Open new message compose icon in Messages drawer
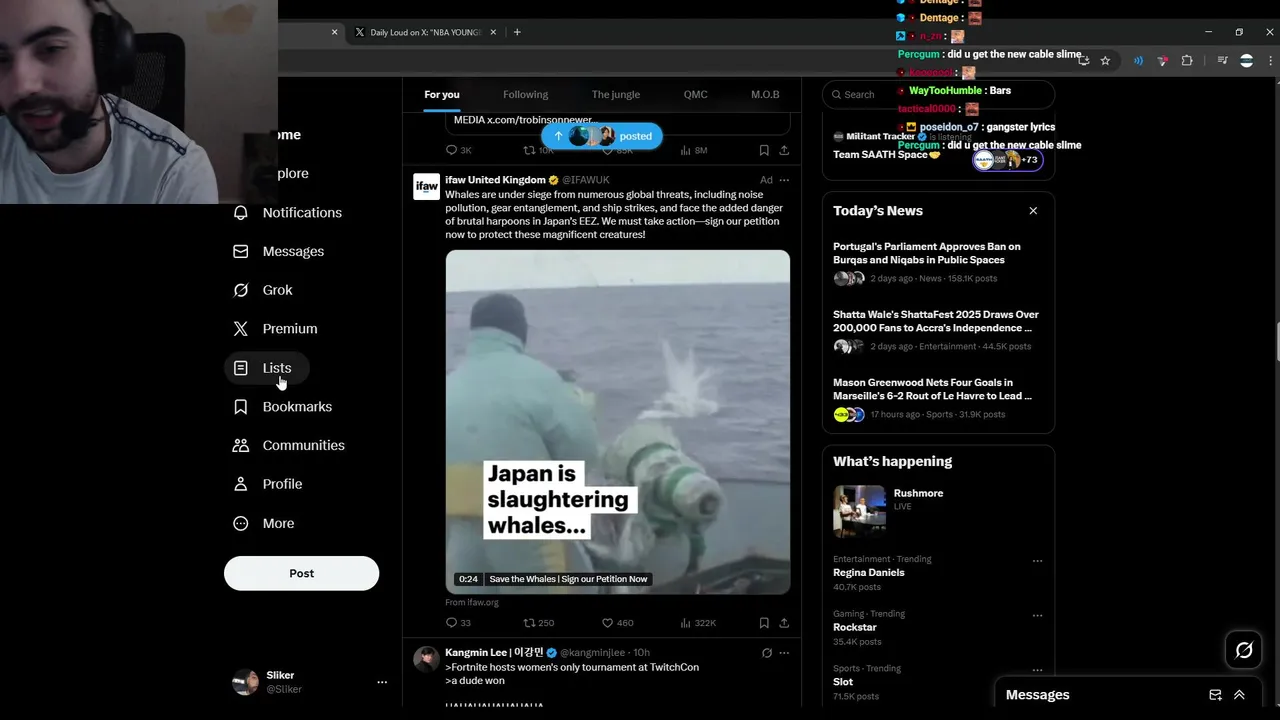 1215,695
